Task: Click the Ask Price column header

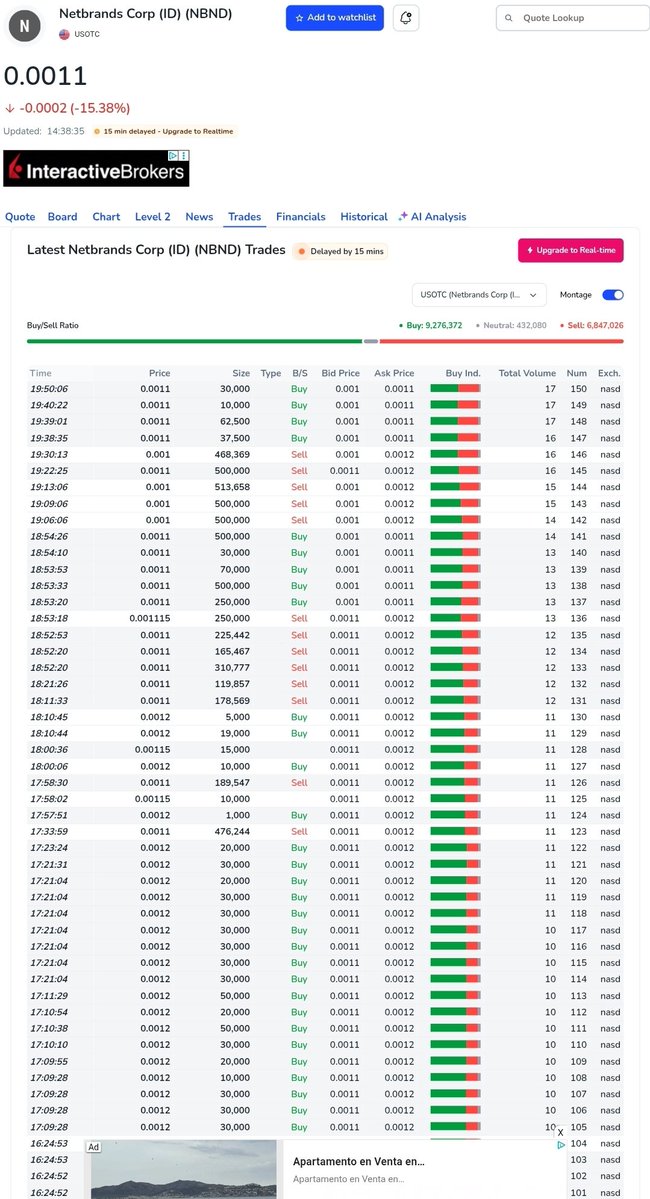Action: pos(394,373)
